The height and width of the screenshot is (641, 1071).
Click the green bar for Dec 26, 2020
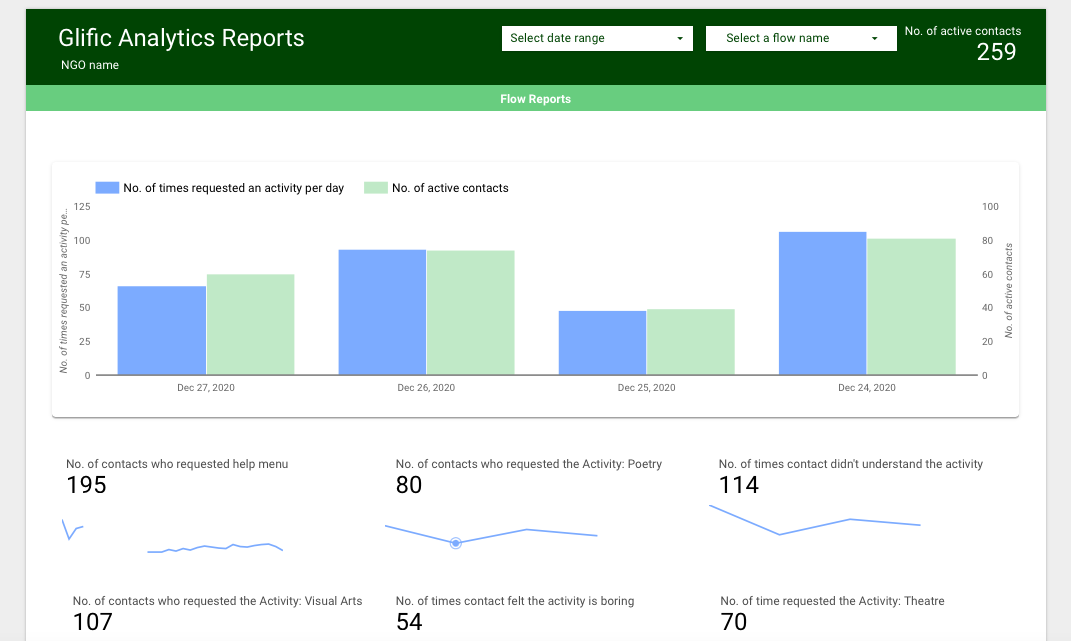pos(471,312)
